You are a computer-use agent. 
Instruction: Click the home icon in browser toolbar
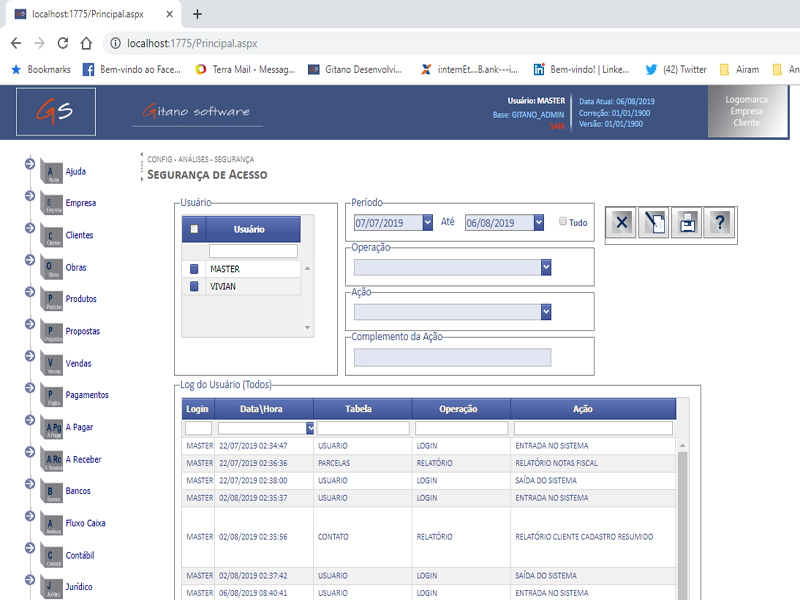pos(87,44)
